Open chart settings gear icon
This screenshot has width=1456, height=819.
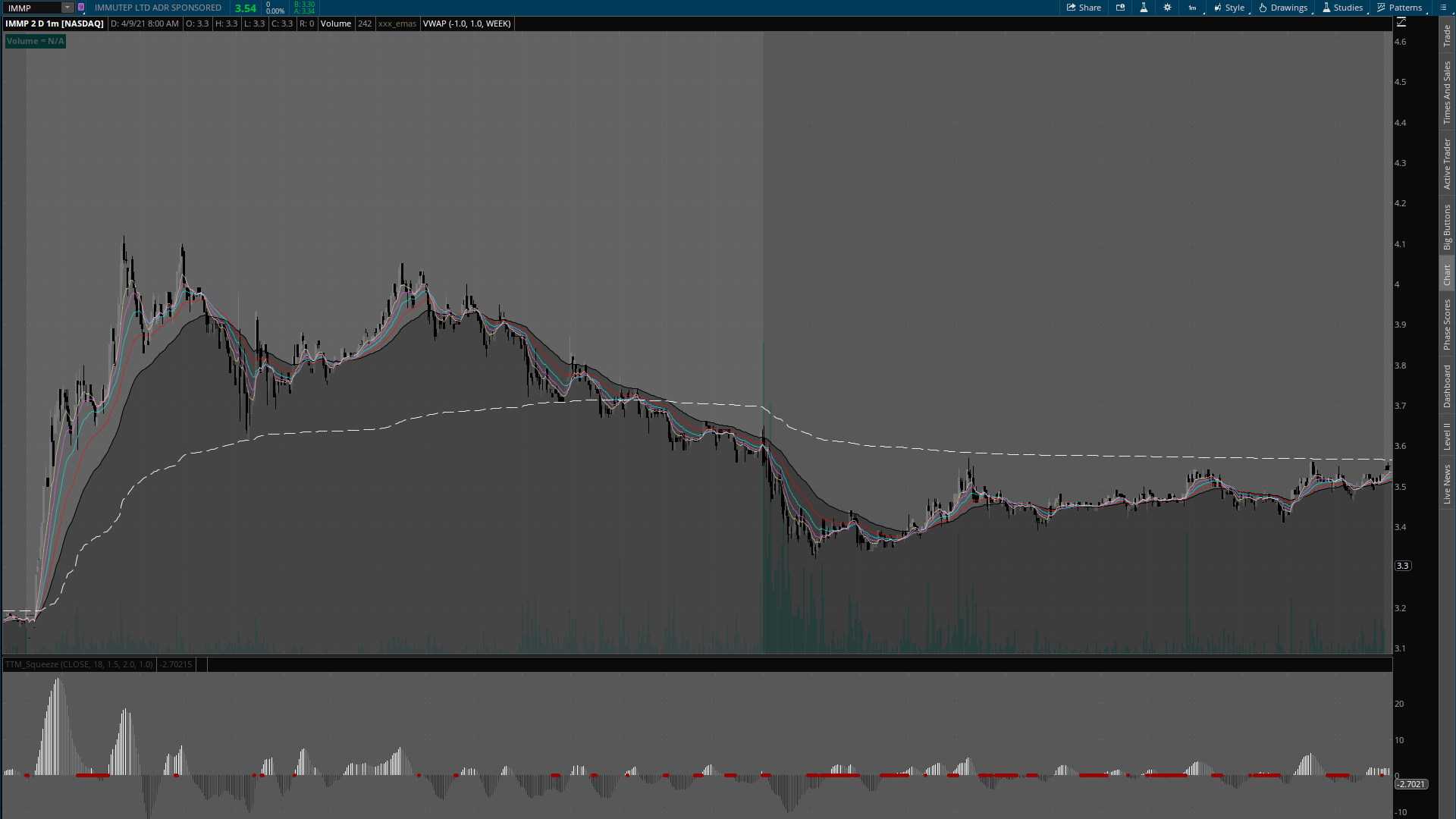coord(1167,8)
